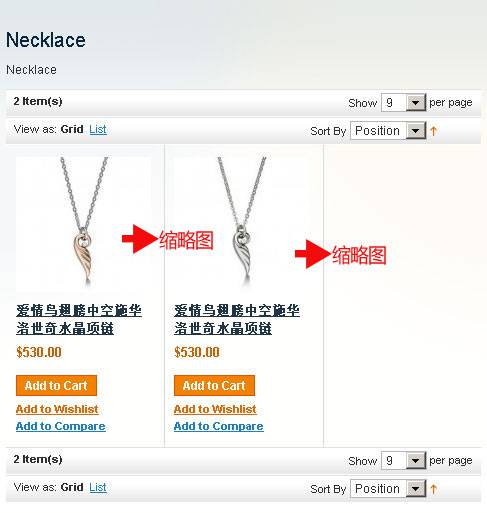Add the rose gold necklace to cart
Viewport: 487px width, 513px height.
pyautogui.click(x=56, y=386)
